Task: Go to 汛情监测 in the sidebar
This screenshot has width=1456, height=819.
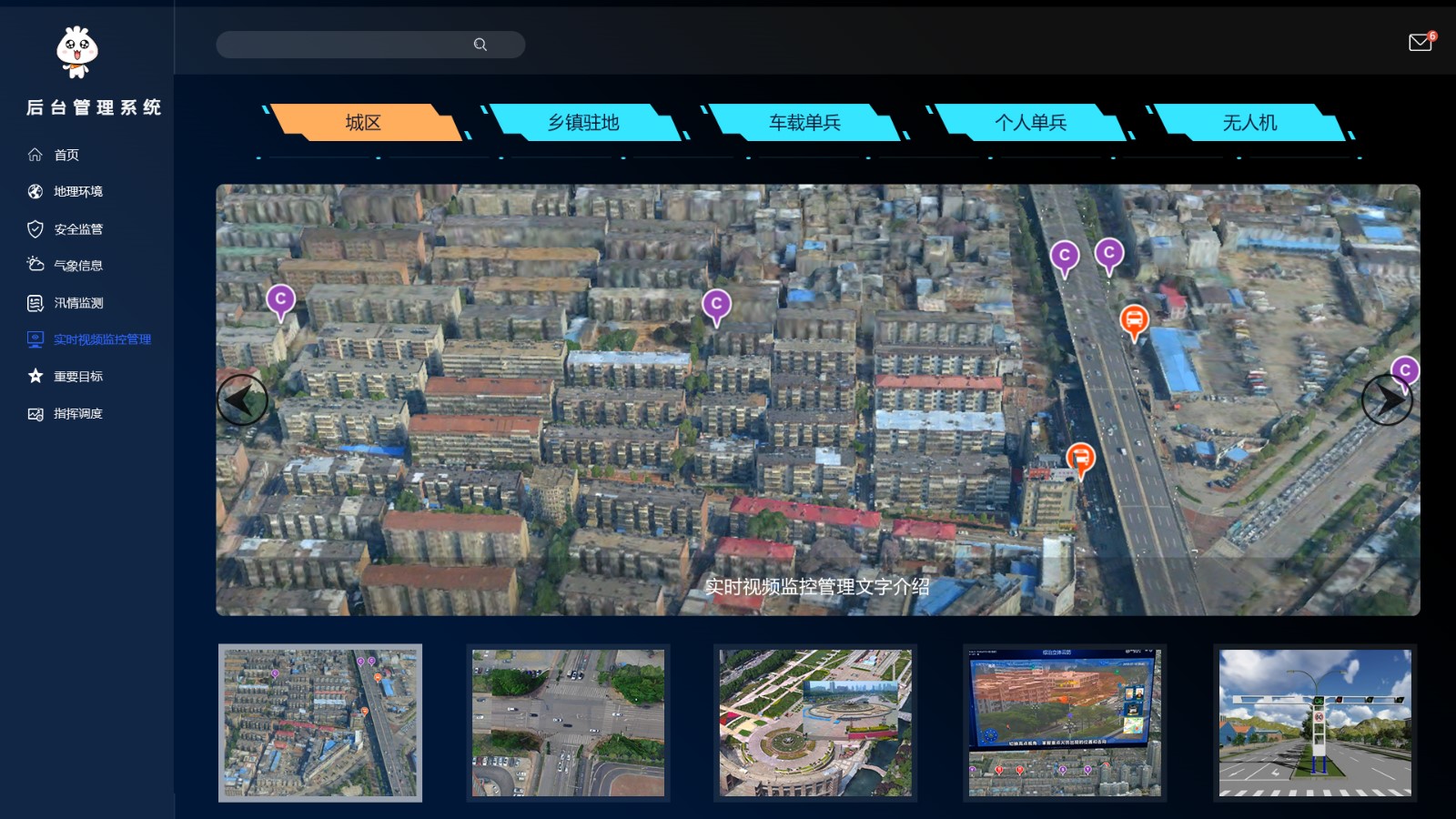Action: click(77, 303)
